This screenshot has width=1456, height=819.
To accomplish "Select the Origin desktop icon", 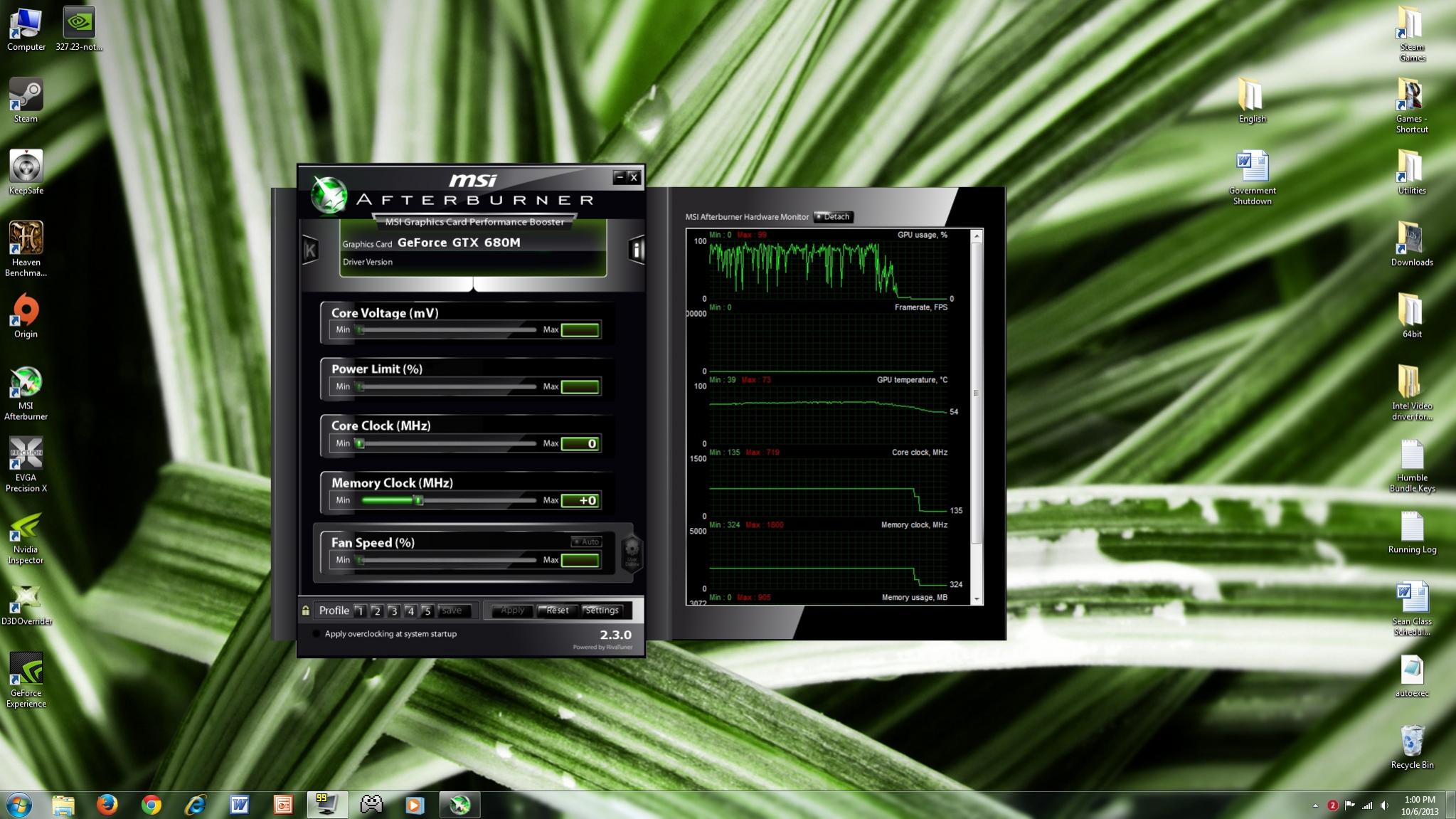I will 26,316.
